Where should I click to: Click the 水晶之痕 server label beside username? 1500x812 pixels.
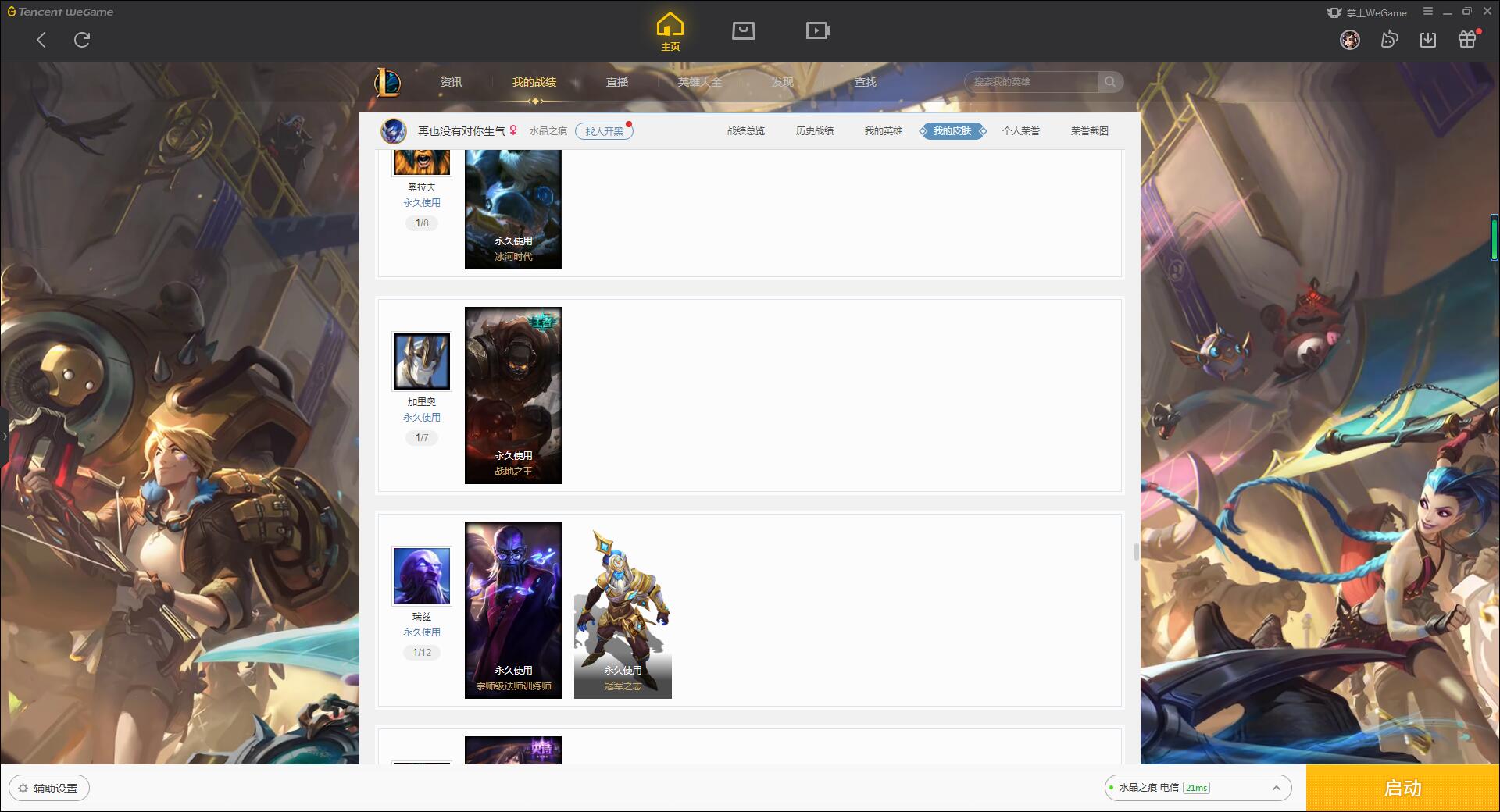(x=548, y=131)
